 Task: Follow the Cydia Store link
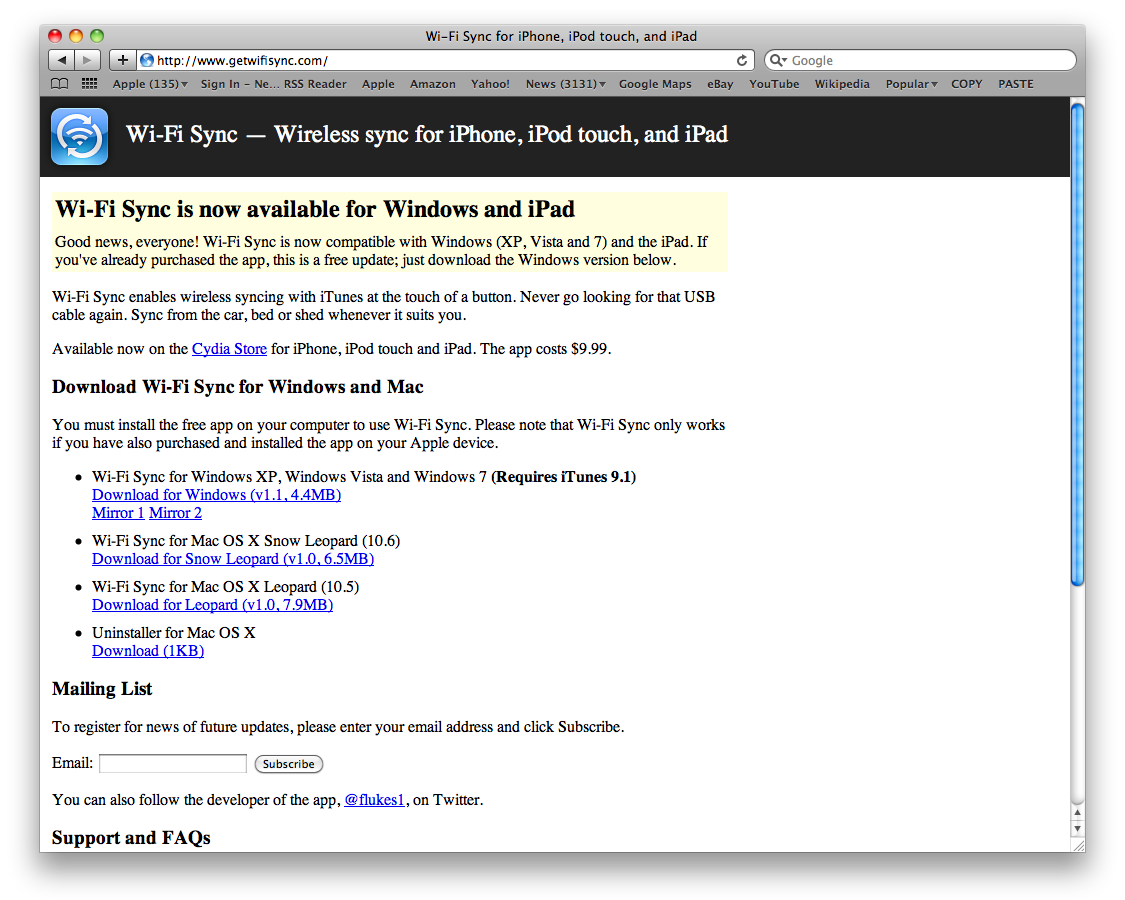pos(229,349)
